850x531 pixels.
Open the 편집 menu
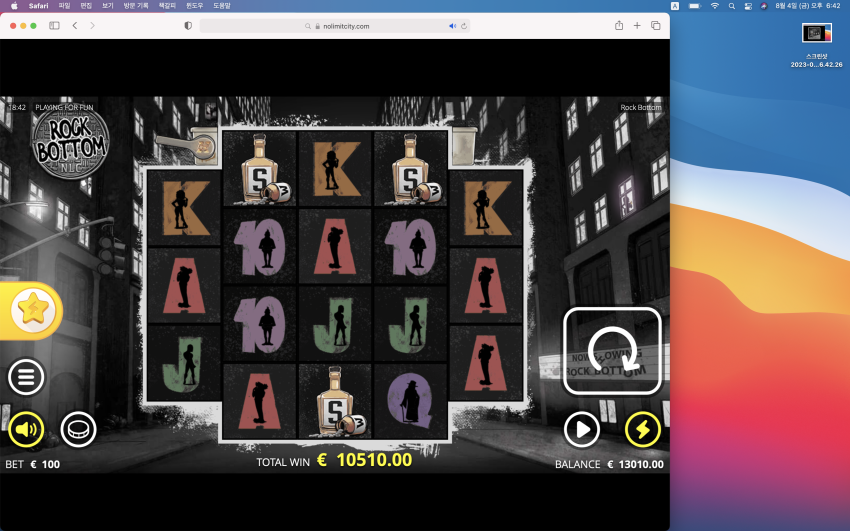point(86,5)
